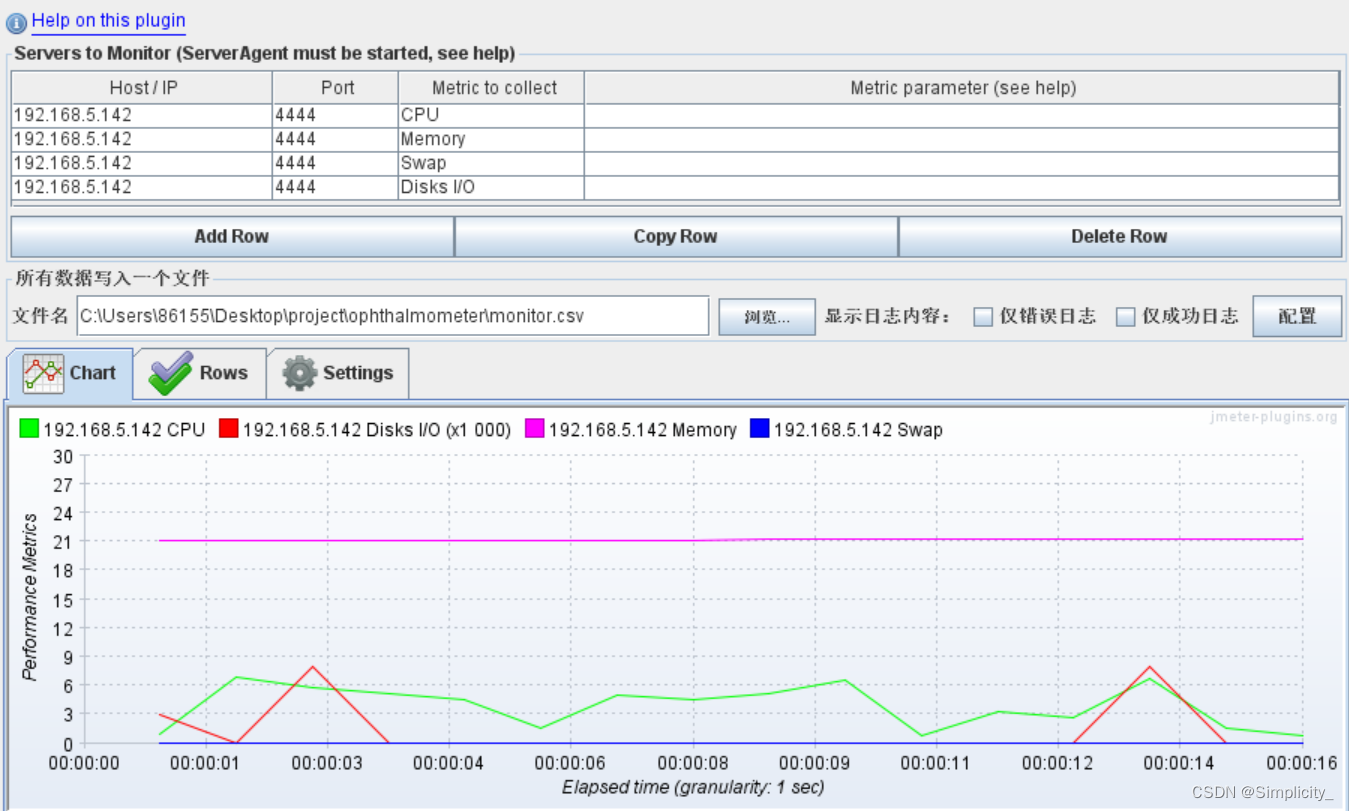This screenshot has height=811, width=1349.
Task: Click the 192.168.5.142 CPU legend label
Action: [x=124, y=430]
